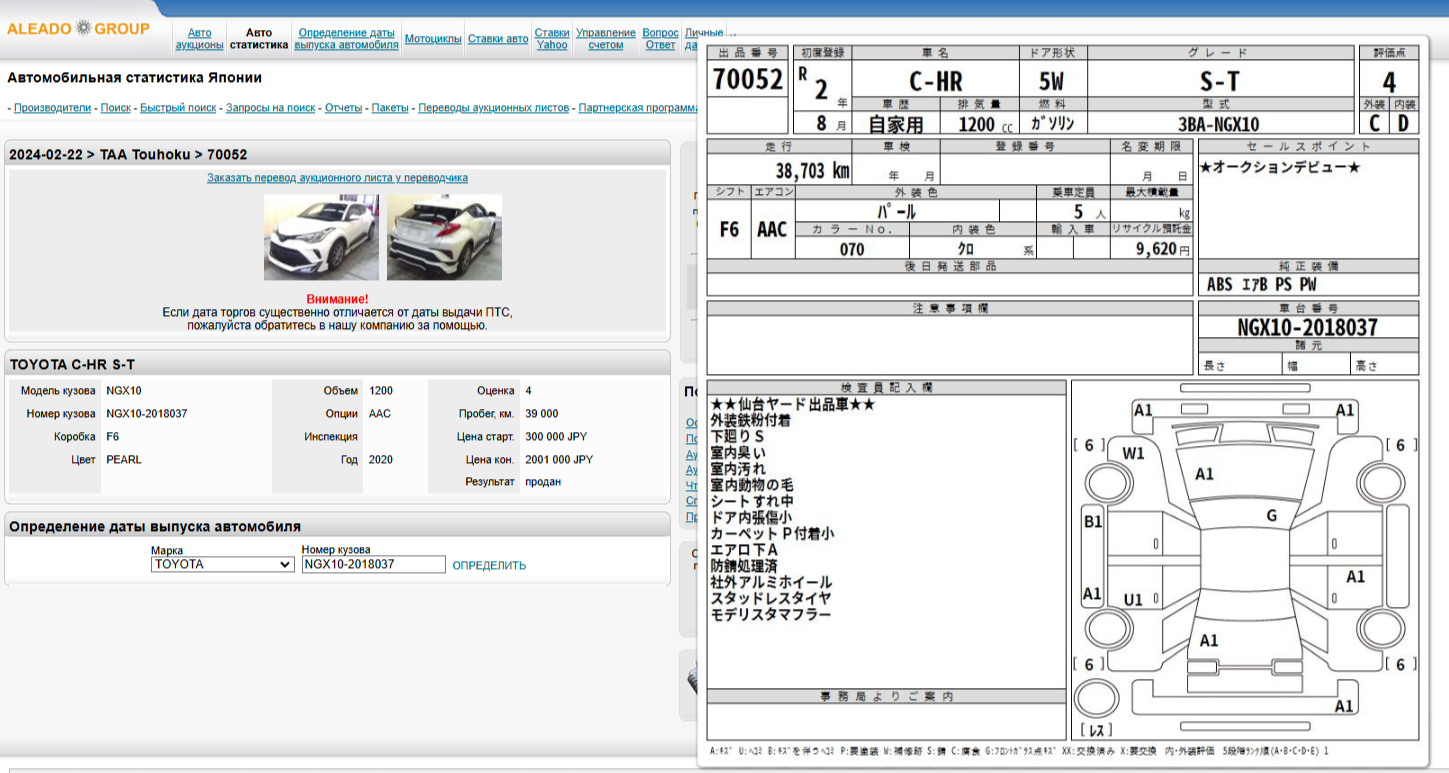Order auction sheet translation link

(337, 178)
